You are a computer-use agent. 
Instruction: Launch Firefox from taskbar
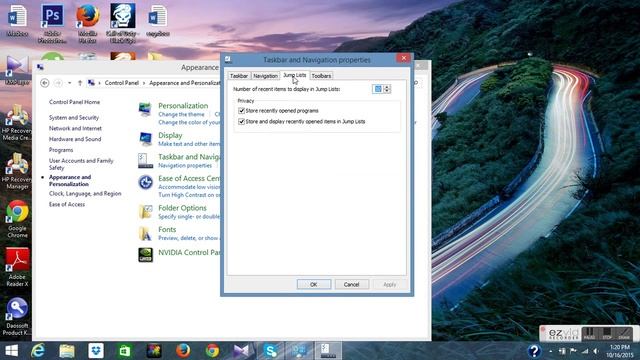click(183, 351)
